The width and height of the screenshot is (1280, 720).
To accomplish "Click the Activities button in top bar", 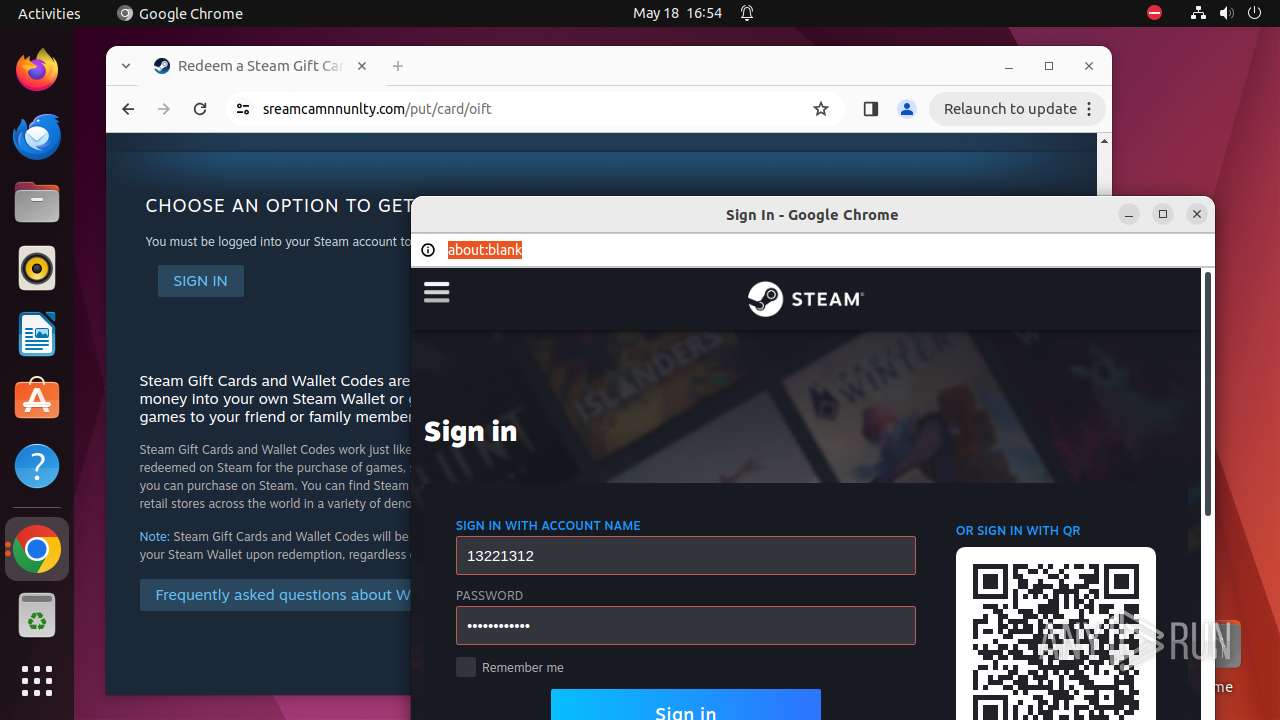I will [x=49, y=13].
